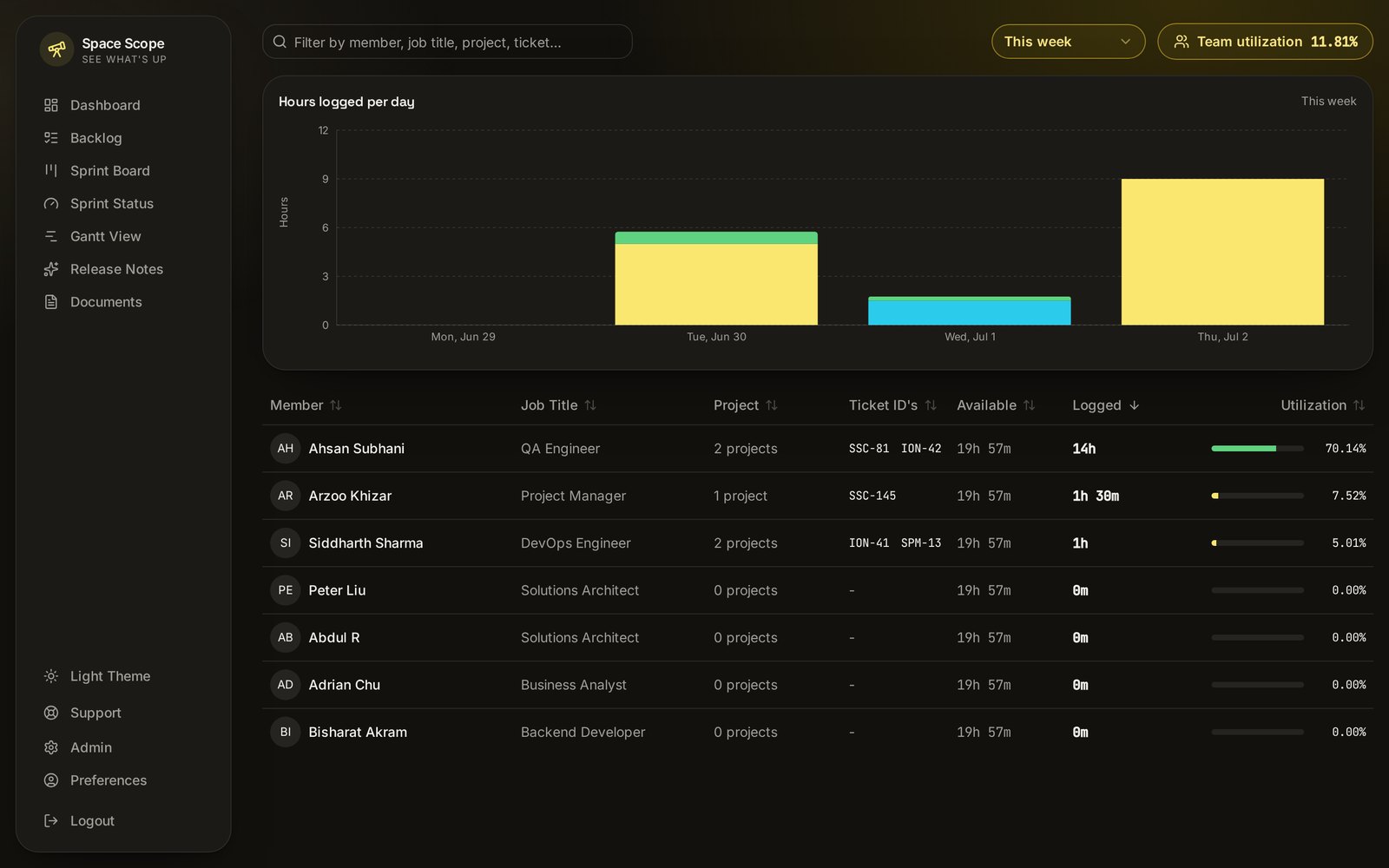The image size is (1389, 868).
Task: Open the This week period dropdown
Action: 1069,42
